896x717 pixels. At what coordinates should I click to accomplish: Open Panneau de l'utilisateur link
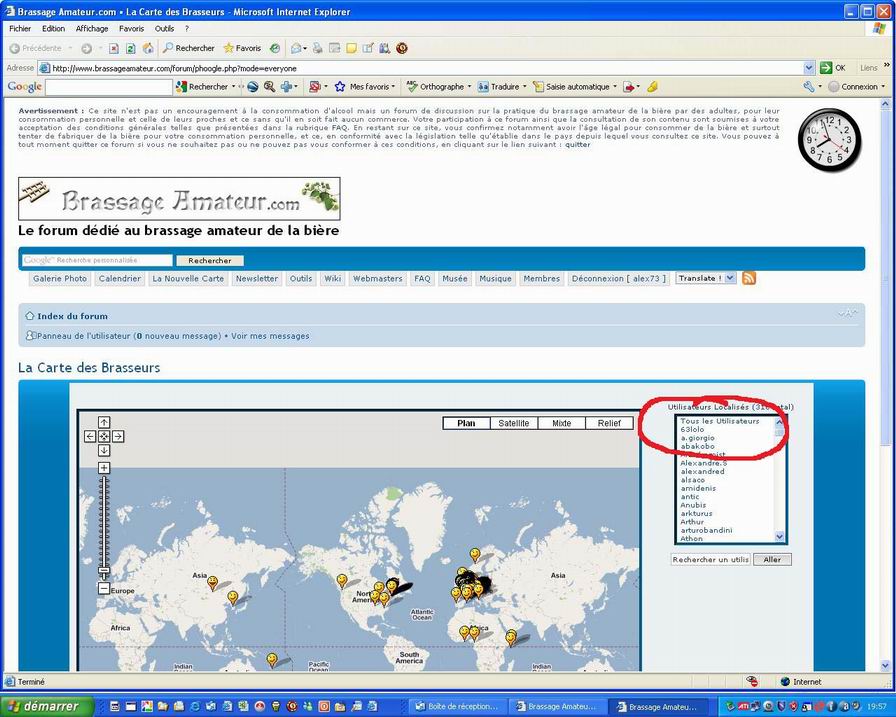(x=83, y=336)
